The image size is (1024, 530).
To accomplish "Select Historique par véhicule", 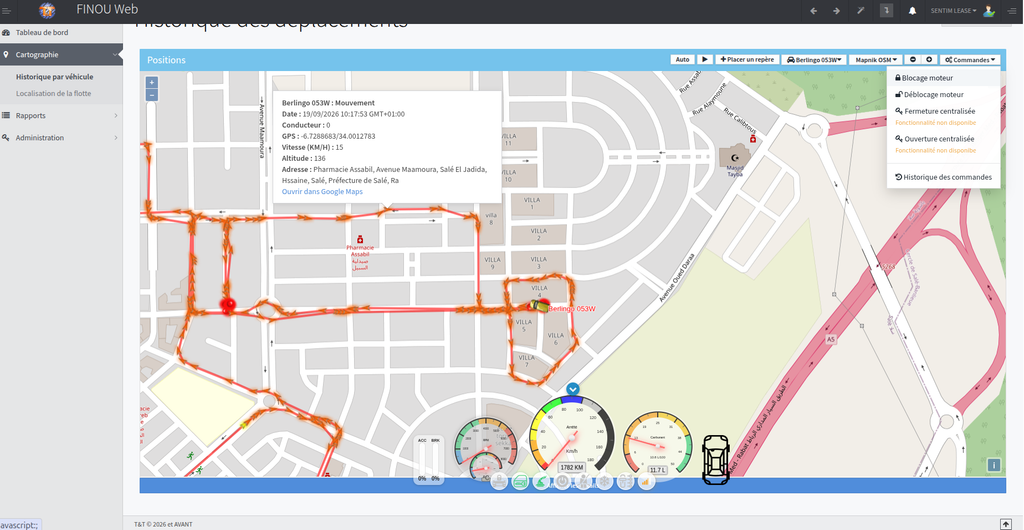I will tap(54, 76).
